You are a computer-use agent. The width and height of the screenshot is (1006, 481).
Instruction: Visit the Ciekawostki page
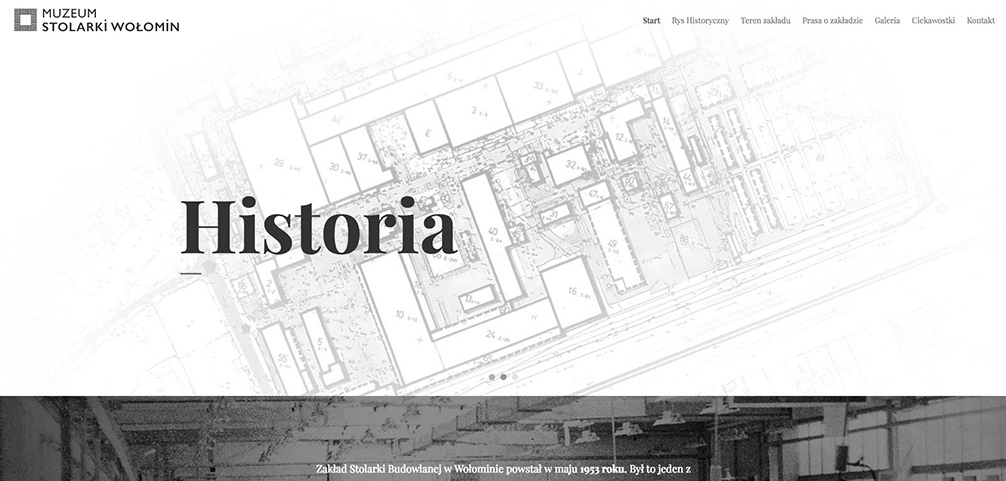point(933,21)
